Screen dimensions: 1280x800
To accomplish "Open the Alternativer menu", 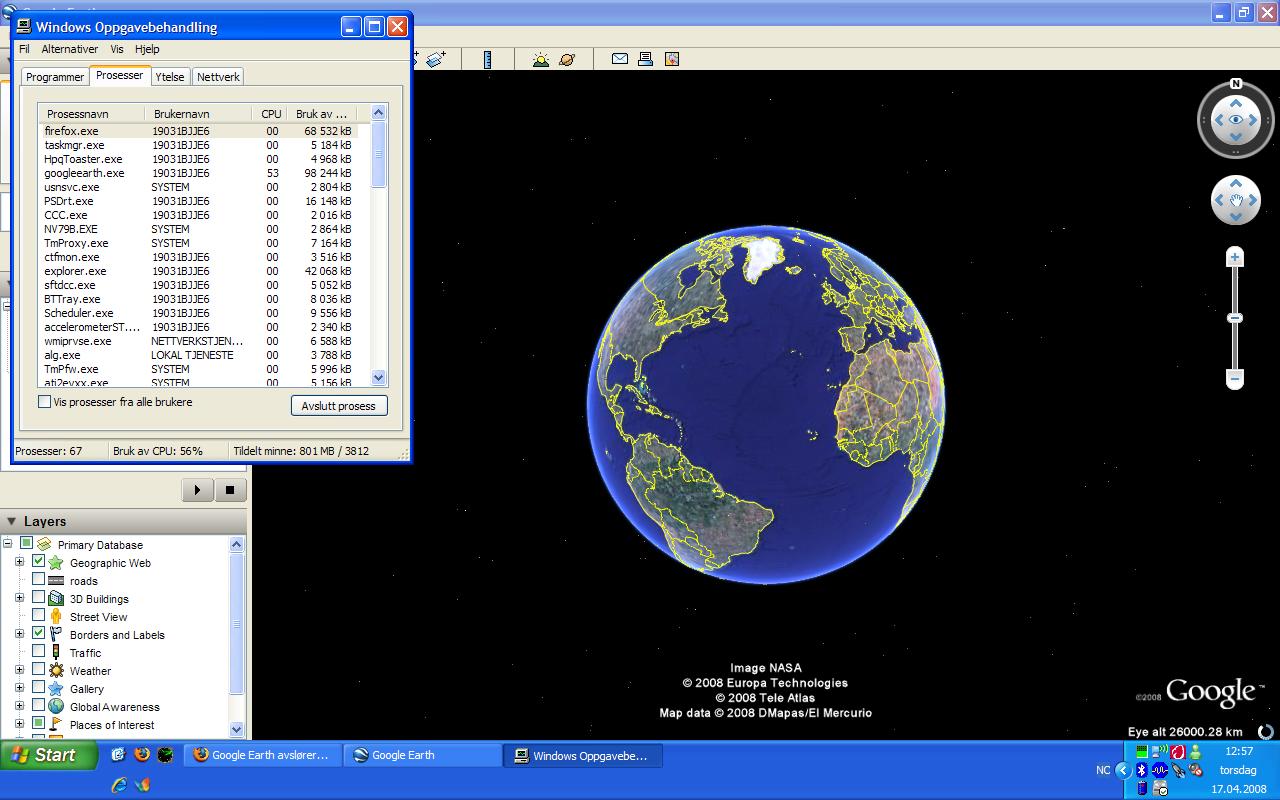I will pyautogui.click(x=70, y=49).
